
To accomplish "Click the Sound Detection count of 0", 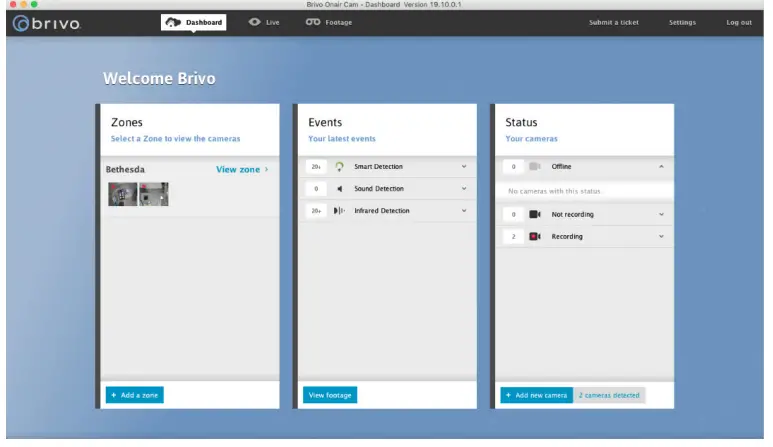I will (316, 189).
